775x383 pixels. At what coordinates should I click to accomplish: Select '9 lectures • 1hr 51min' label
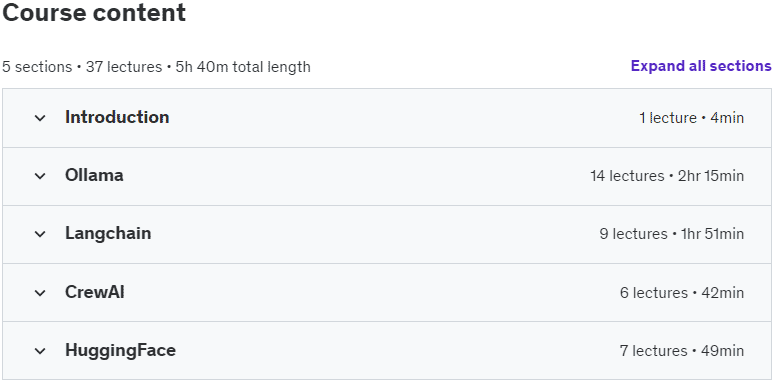672,234
